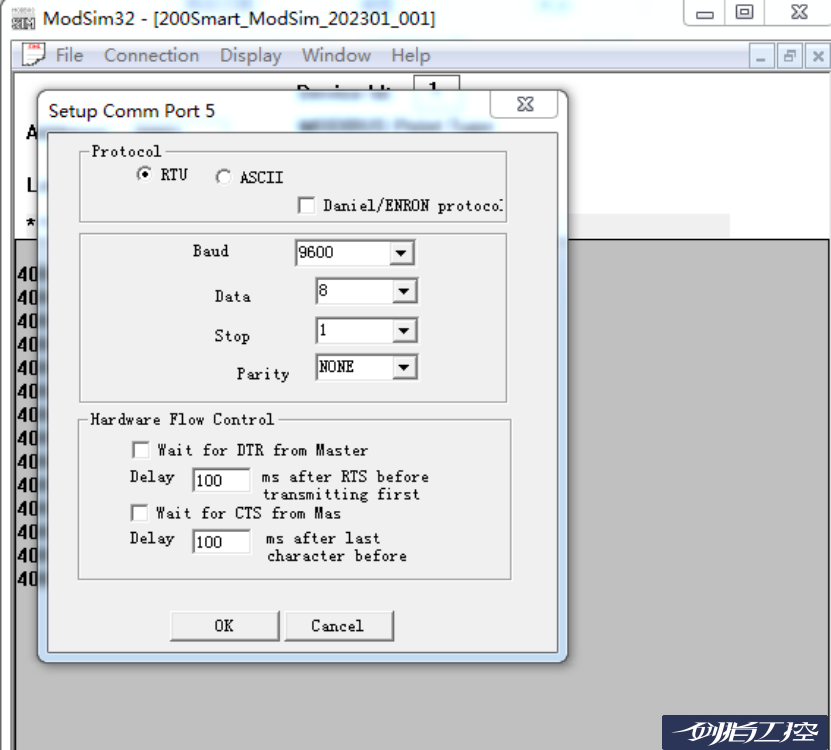The height and width of the screenshot is (750, 831).
Task: Open the Stop bits dropdown
Action: (406, 329)
